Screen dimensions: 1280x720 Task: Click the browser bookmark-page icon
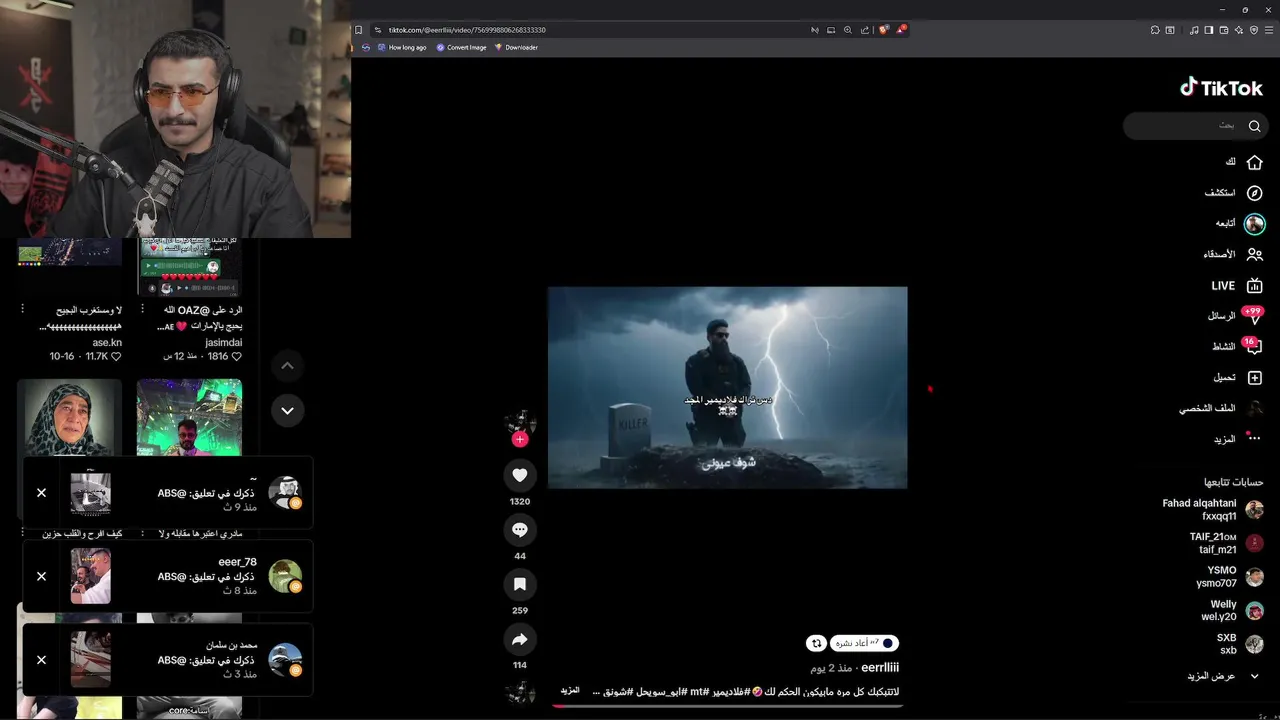pos(359,30)
